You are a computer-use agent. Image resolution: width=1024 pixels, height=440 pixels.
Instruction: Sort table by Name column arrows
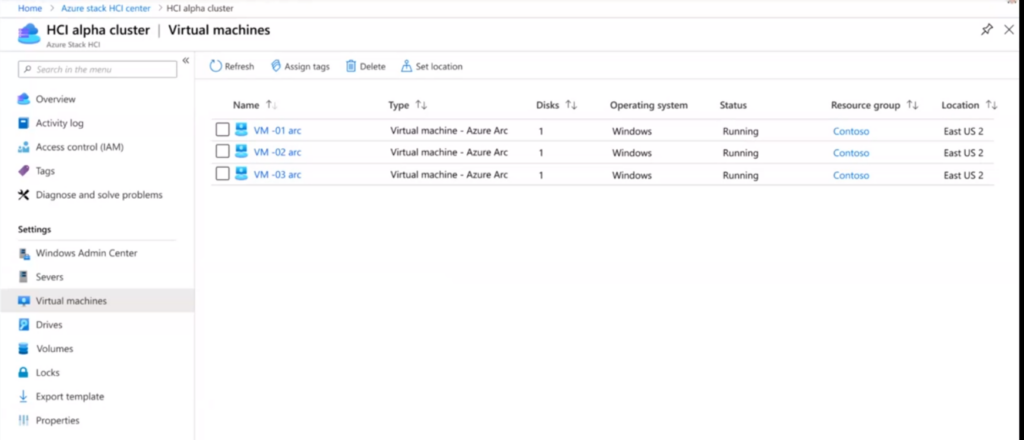pyautogui.click(x=272, y=105)
